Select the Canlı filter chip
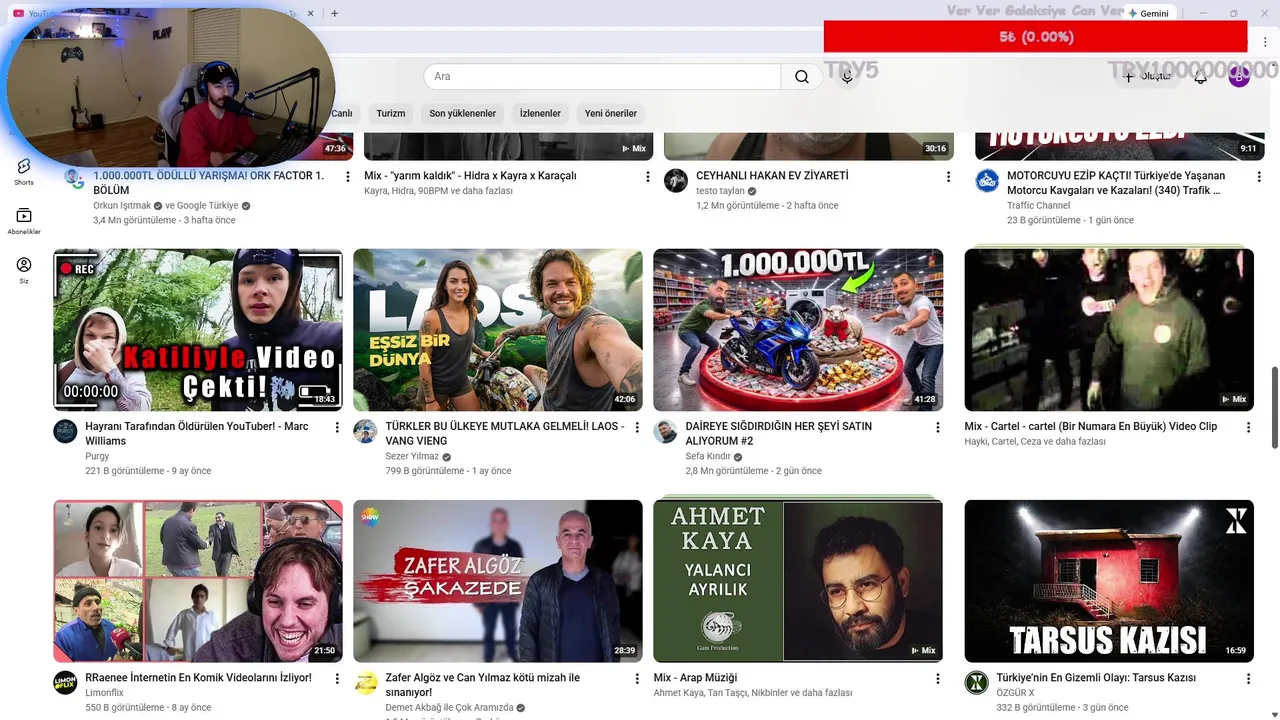The width and height of the screenshot is (1280, 720). click(x=343, y=113)
